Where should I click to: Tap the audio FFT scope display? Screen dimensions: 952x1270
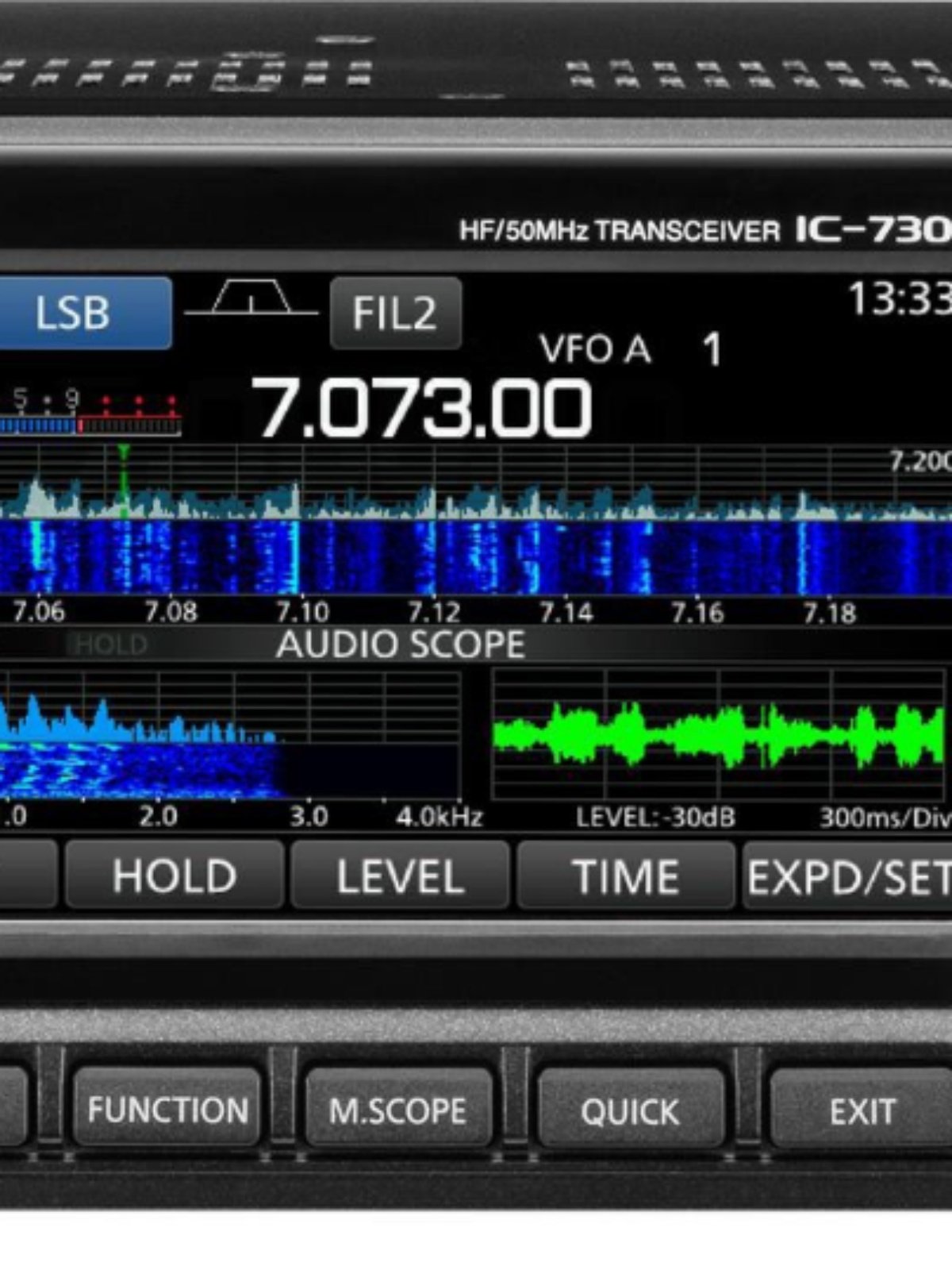[230, 734]
